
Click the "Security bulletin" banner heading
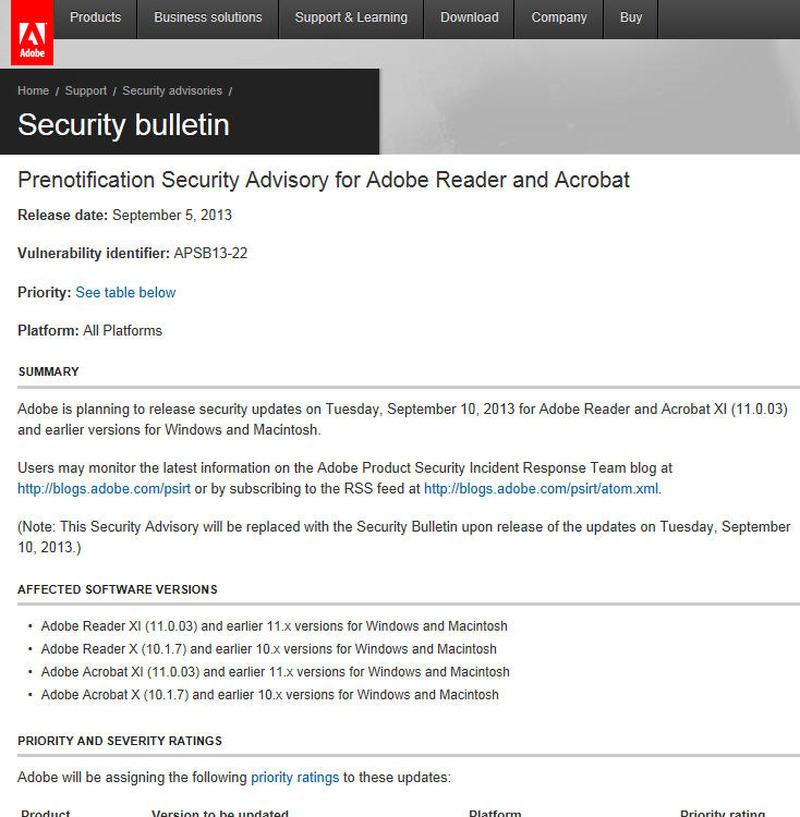click(124, 125)
